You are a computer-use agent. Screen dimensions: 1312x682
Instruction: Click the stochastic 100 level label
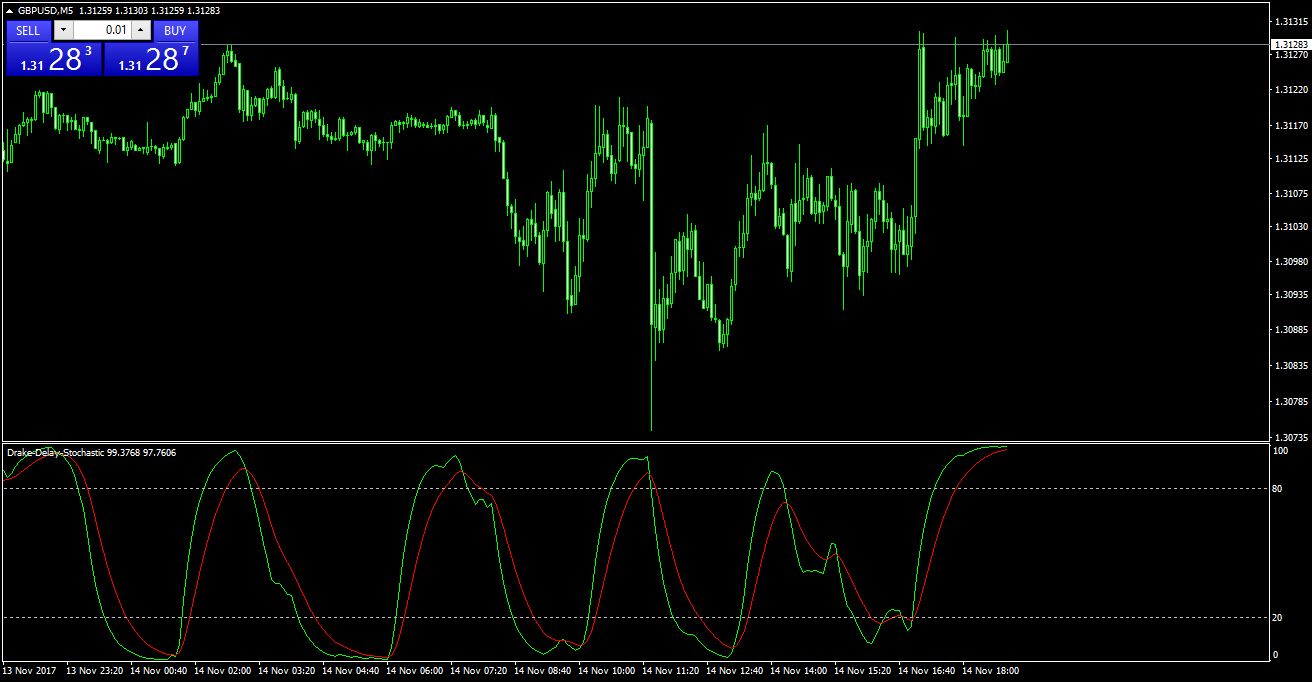tap(1280, 451)
